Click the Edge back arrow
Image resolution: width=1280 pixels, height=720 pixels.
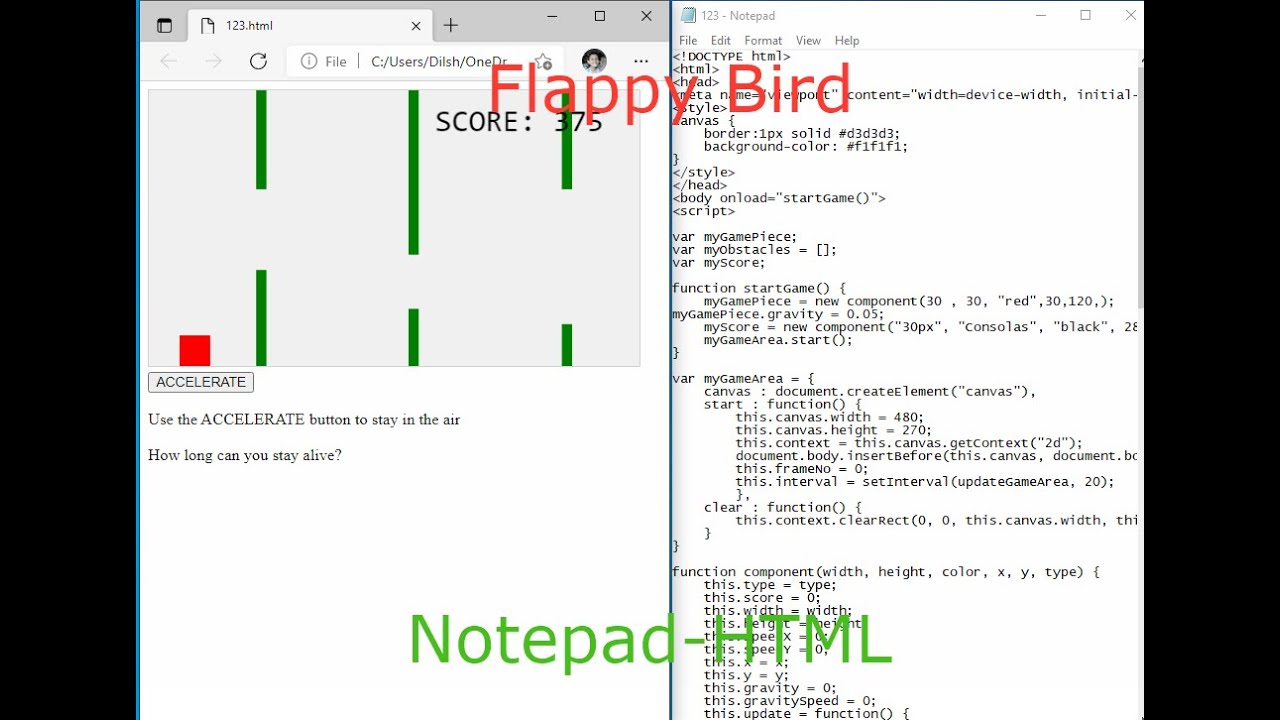point(168,61)
